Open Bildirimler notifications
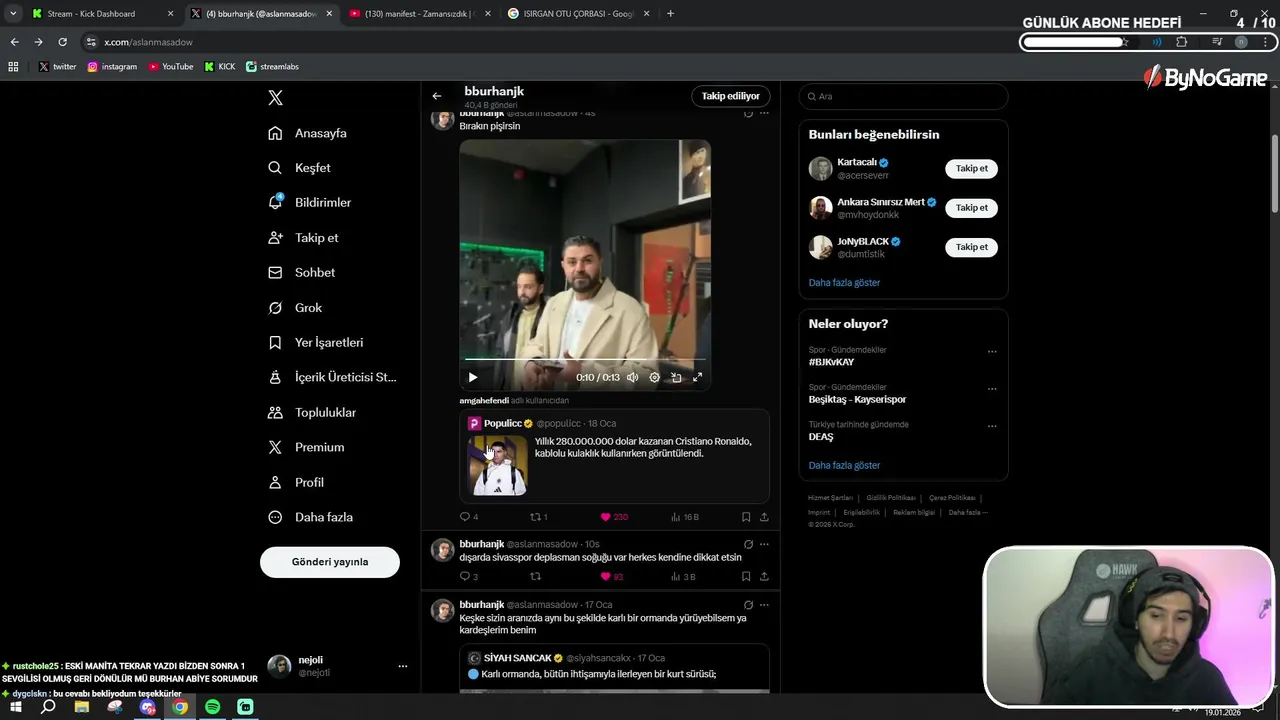The image size is (1280, 720). click(x=310, y=202)
